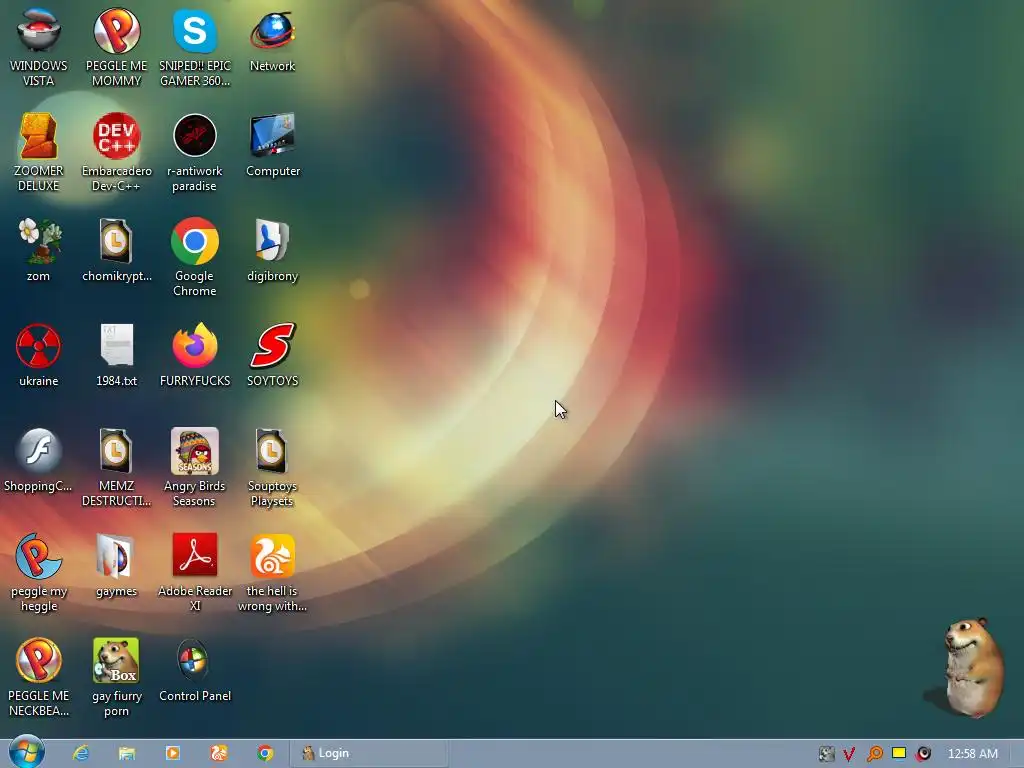Select the Souptoys Playsets icon

(x=272, y=468)
